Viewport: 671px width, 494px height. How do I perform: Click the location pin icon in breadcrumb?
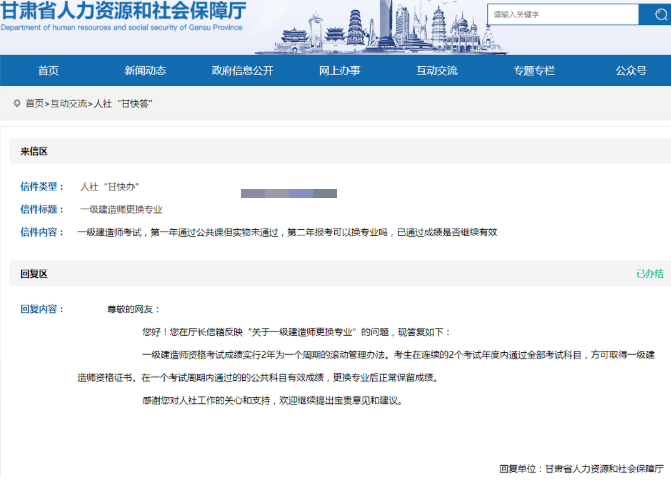[x=17, y=103]
